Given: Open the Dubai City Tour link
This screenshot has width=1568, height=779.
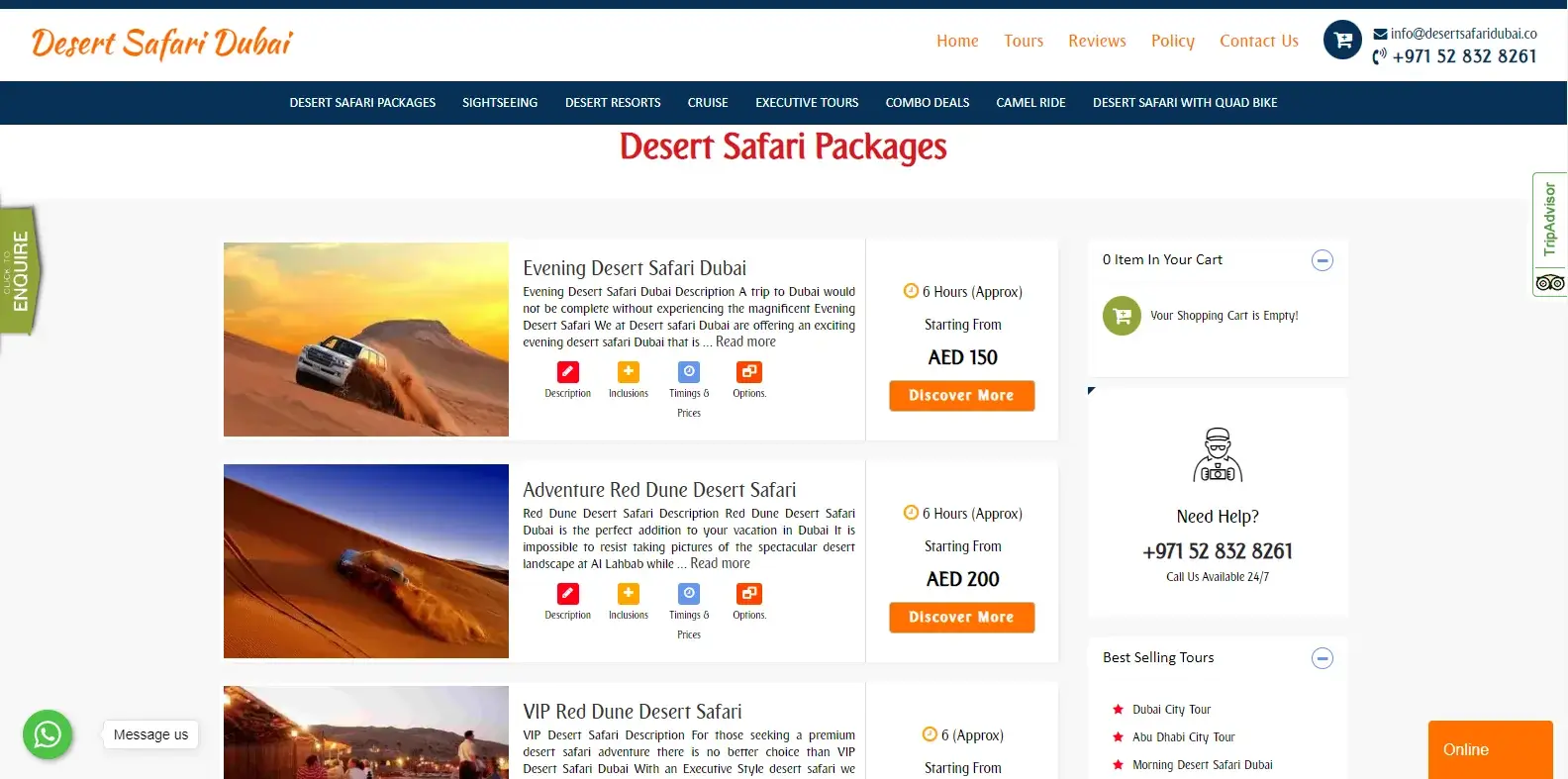Looking at the screenshot, I should coord(1171,710).
